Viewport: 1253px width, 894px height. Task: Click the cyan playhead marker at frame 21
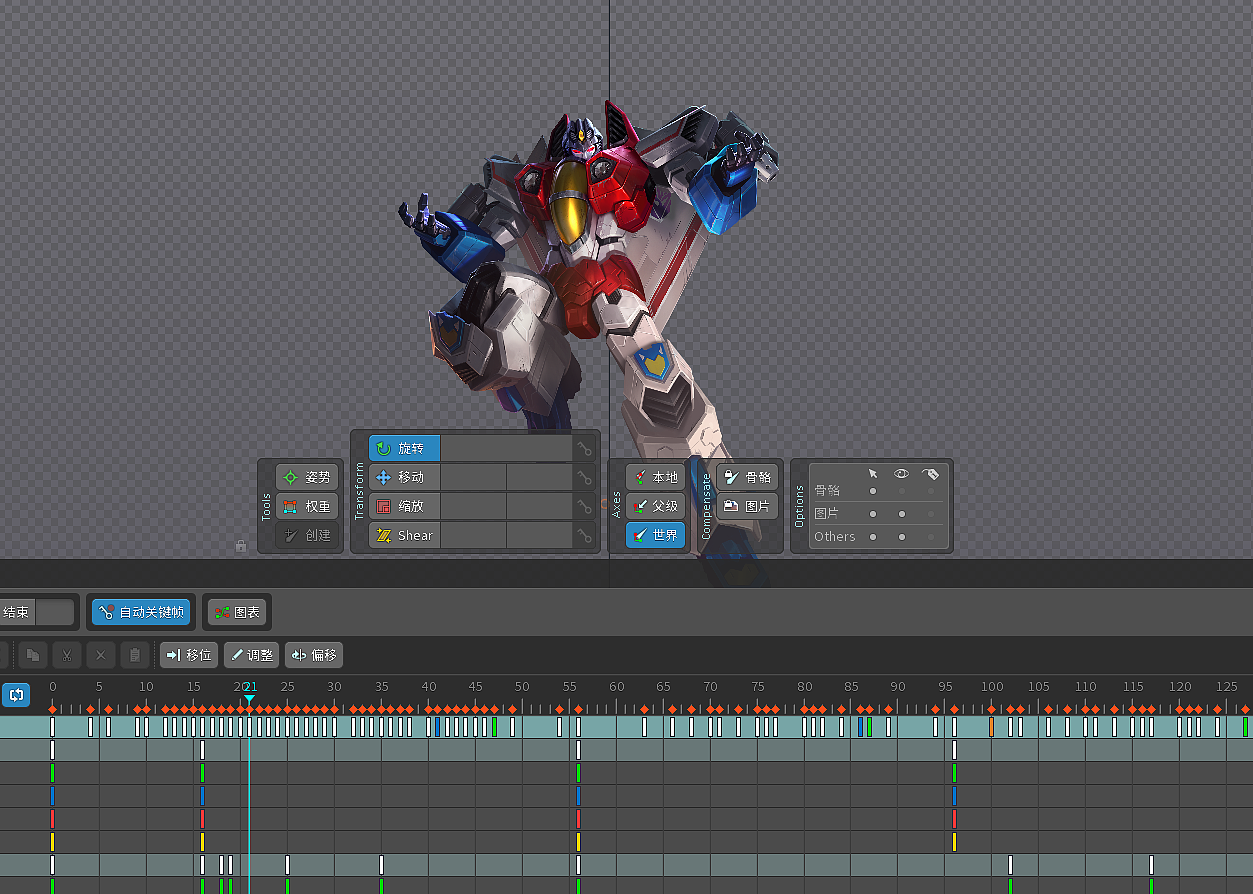(x=249, y=697)
